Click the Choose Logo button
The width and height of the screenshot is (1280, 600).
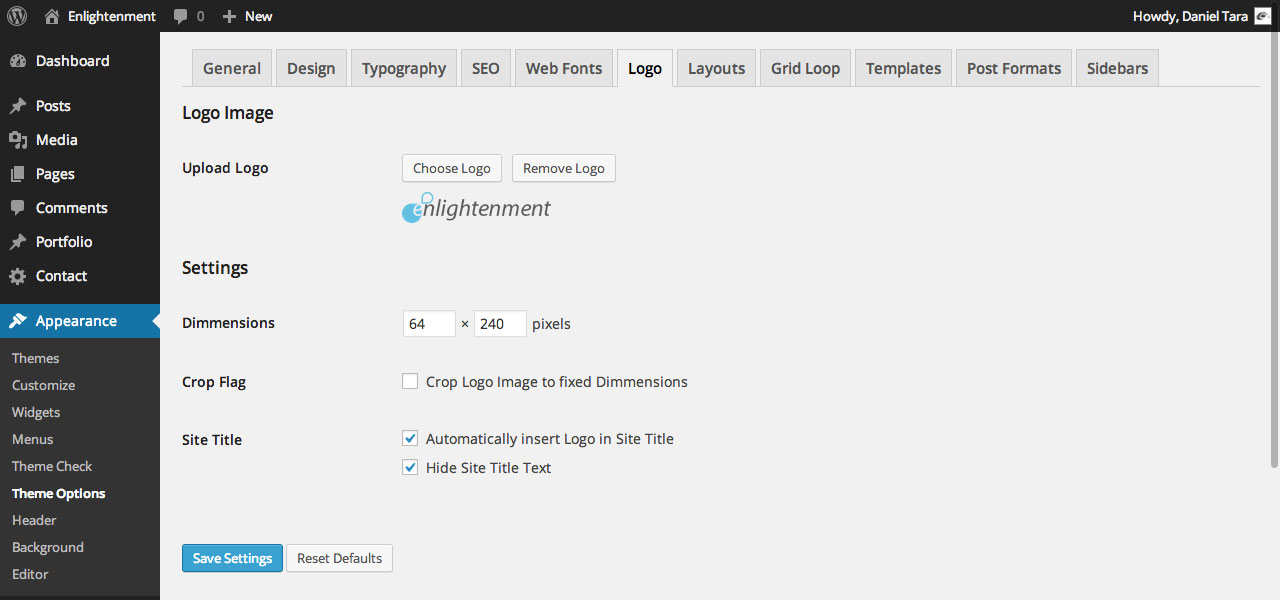coord(451,168)
